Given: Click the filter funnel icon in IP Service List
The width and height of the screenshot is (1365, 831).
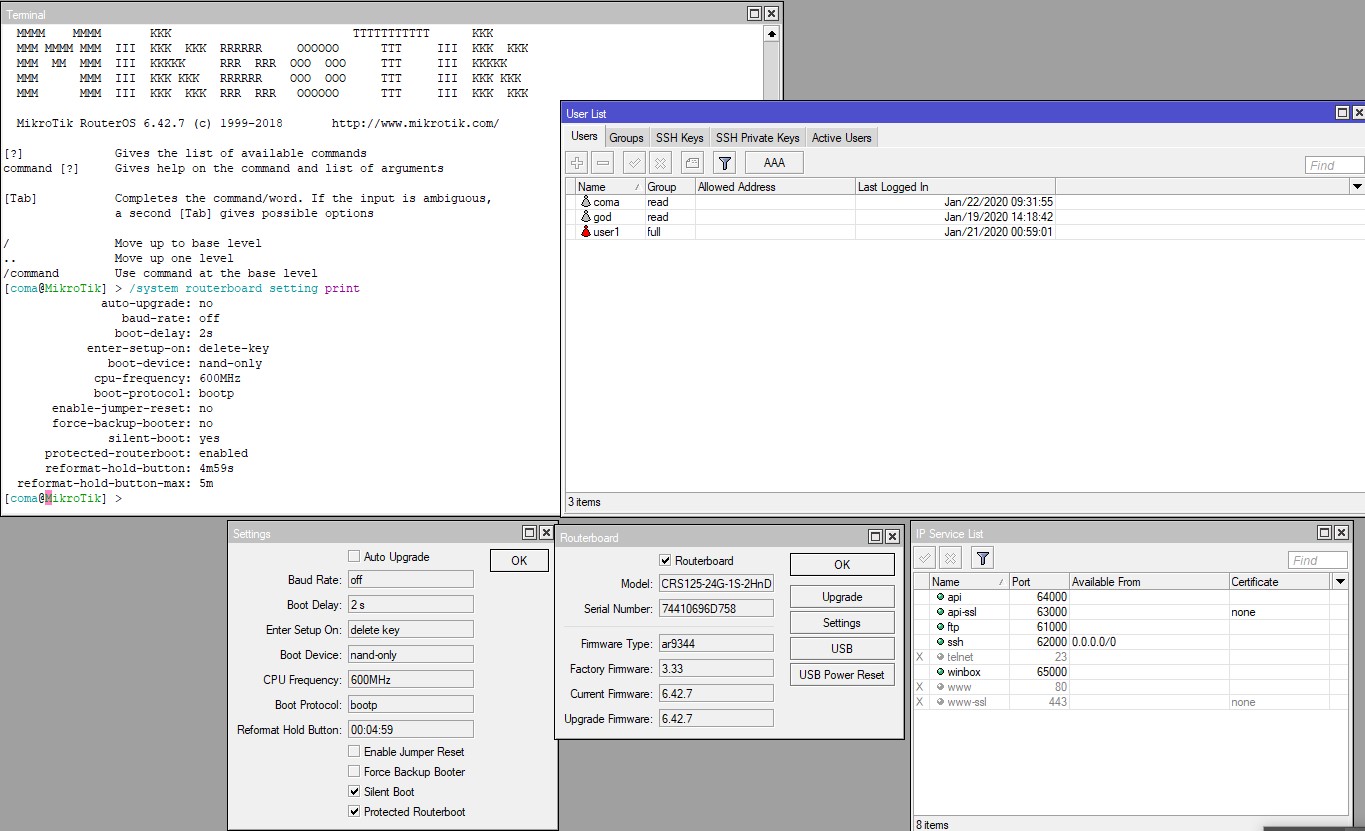Looking at the screenshot, I should pos(983,558).
